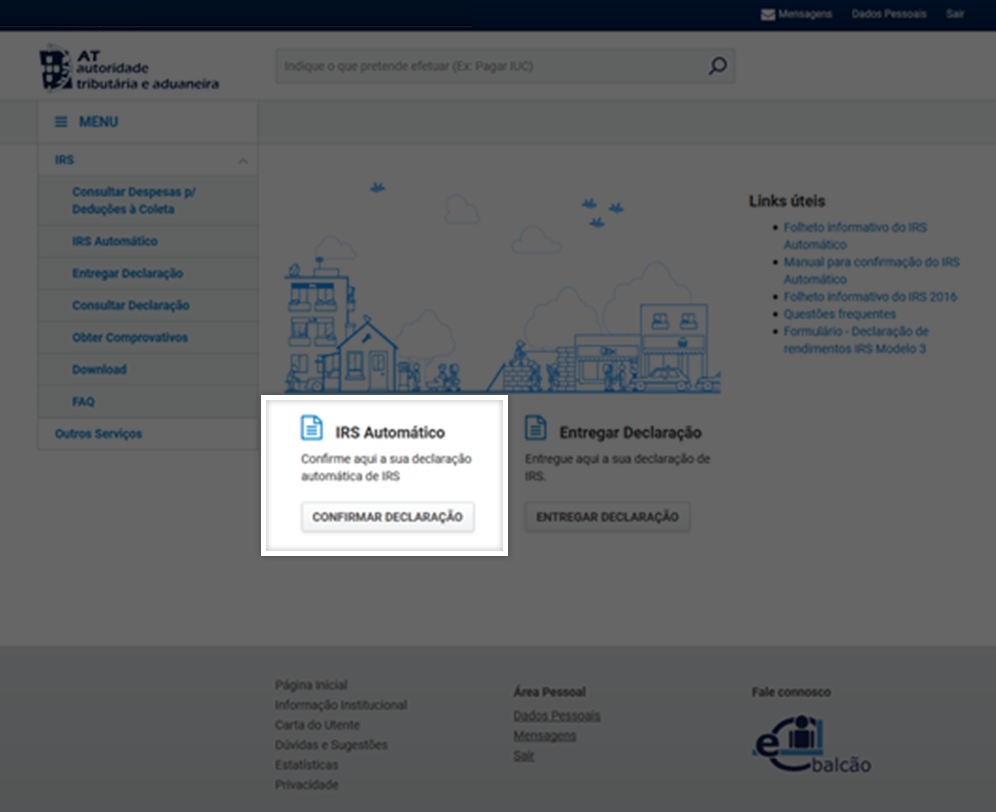Collapse the IRS menu section chevron

242,161
